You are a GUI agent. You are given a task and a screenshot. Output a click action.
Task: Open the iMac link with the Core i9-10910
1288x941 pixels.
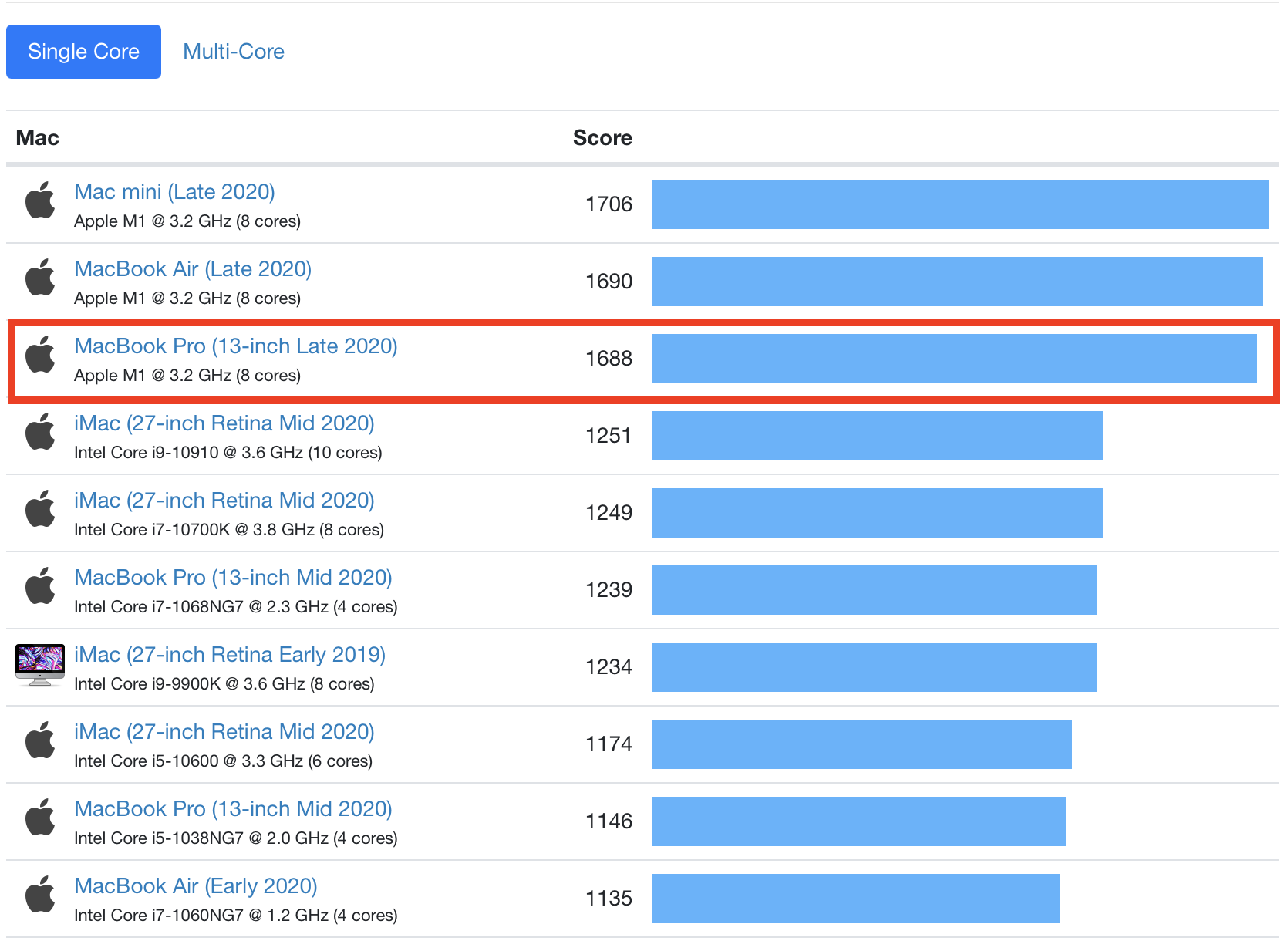pos(224,423)
